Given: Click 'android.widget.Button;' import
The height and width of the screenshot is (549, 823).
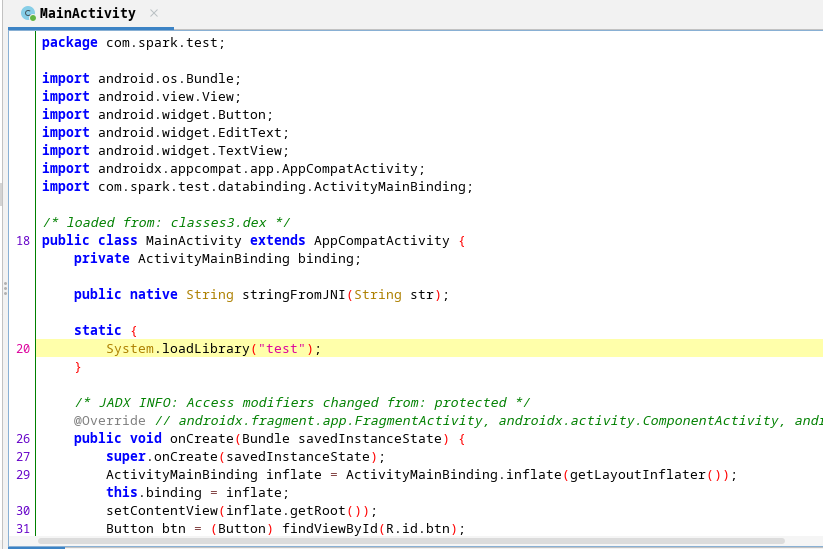Looking at the screenshot, I should click(185, 114).
